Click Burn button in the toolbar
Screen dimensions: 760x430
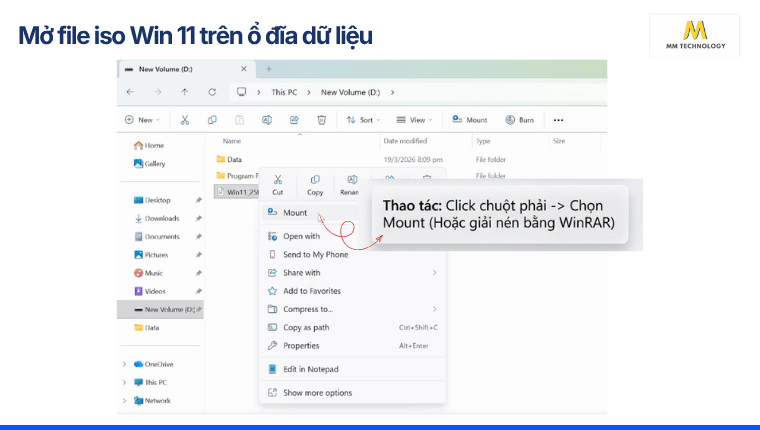[x=520, y=120]
